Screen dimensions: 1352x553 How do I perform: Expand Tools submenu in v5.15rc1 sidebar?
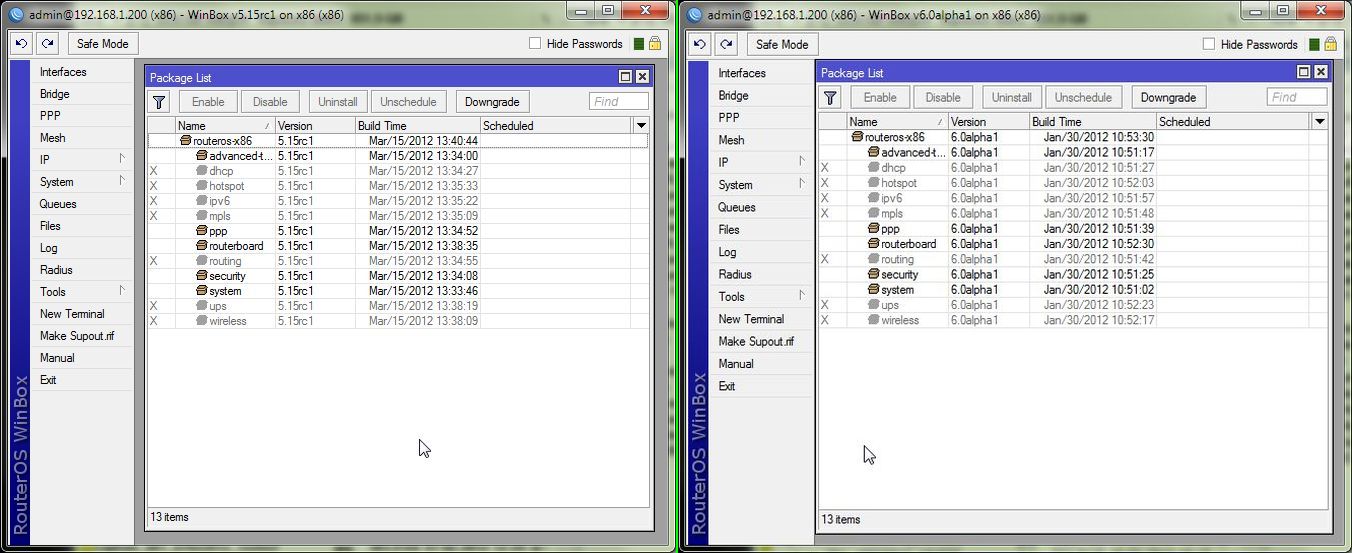click(122, 291)
